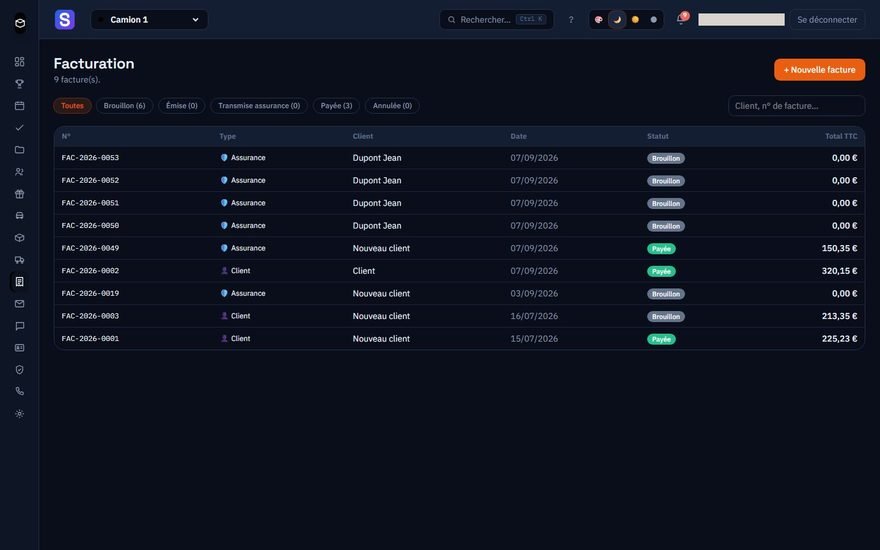Click the Client column header
The width and height of the screenshot is (880, 550).
pyautogui.click(x=363, y=136)
